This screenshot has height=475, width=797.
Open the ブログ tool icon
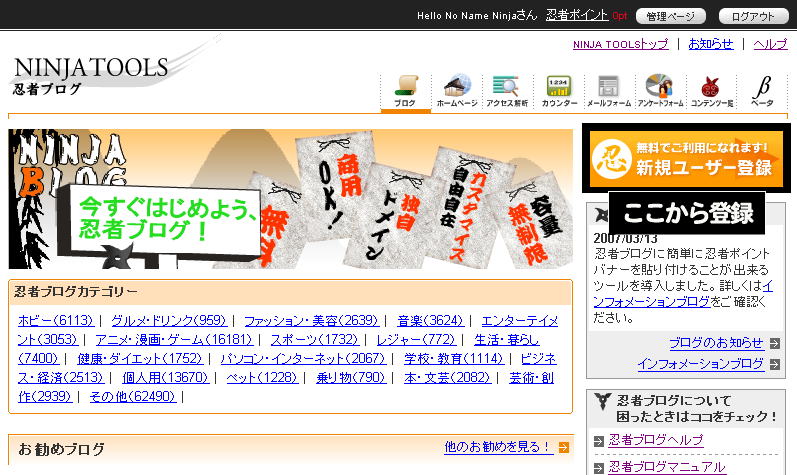406,91
